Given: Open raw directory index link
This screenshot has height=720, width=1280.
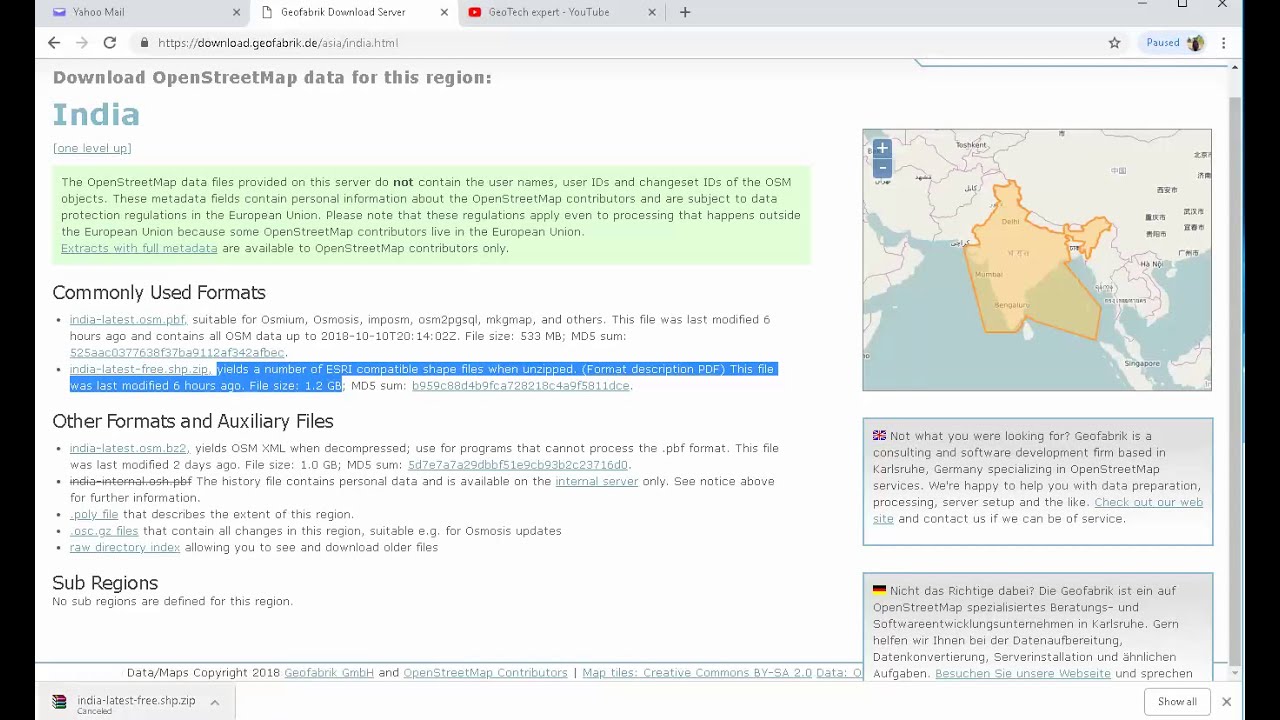Looking at the screenshot, I should (125, 548).
